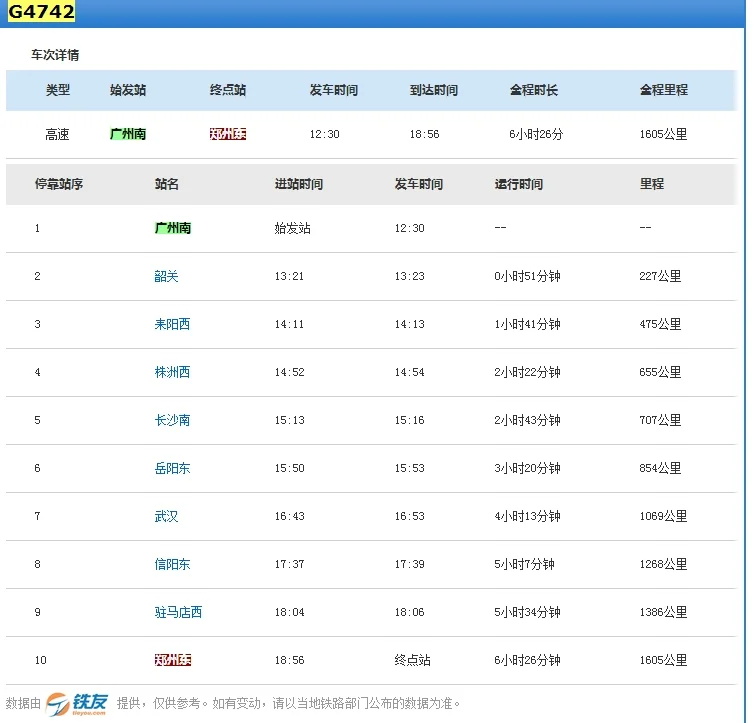Click 广州南 under 始发站 in summary
755x723 pixels.
[128, 134]
